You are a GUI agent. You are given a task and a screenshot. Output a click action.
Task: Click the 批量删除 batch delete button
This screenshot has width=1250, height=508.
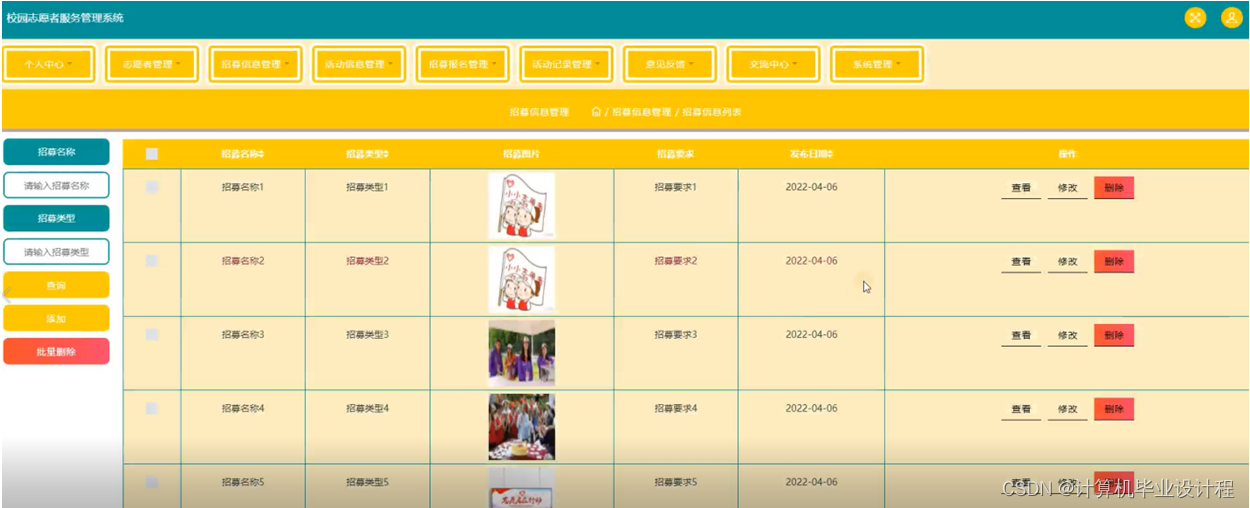[56, 352]
